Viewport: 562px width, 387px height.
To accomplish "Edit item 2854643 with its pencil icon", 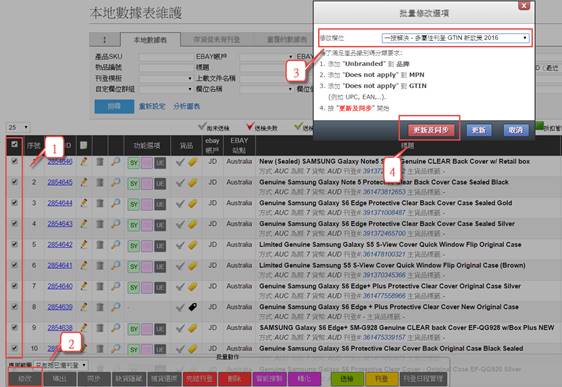I will pos(84,224).
